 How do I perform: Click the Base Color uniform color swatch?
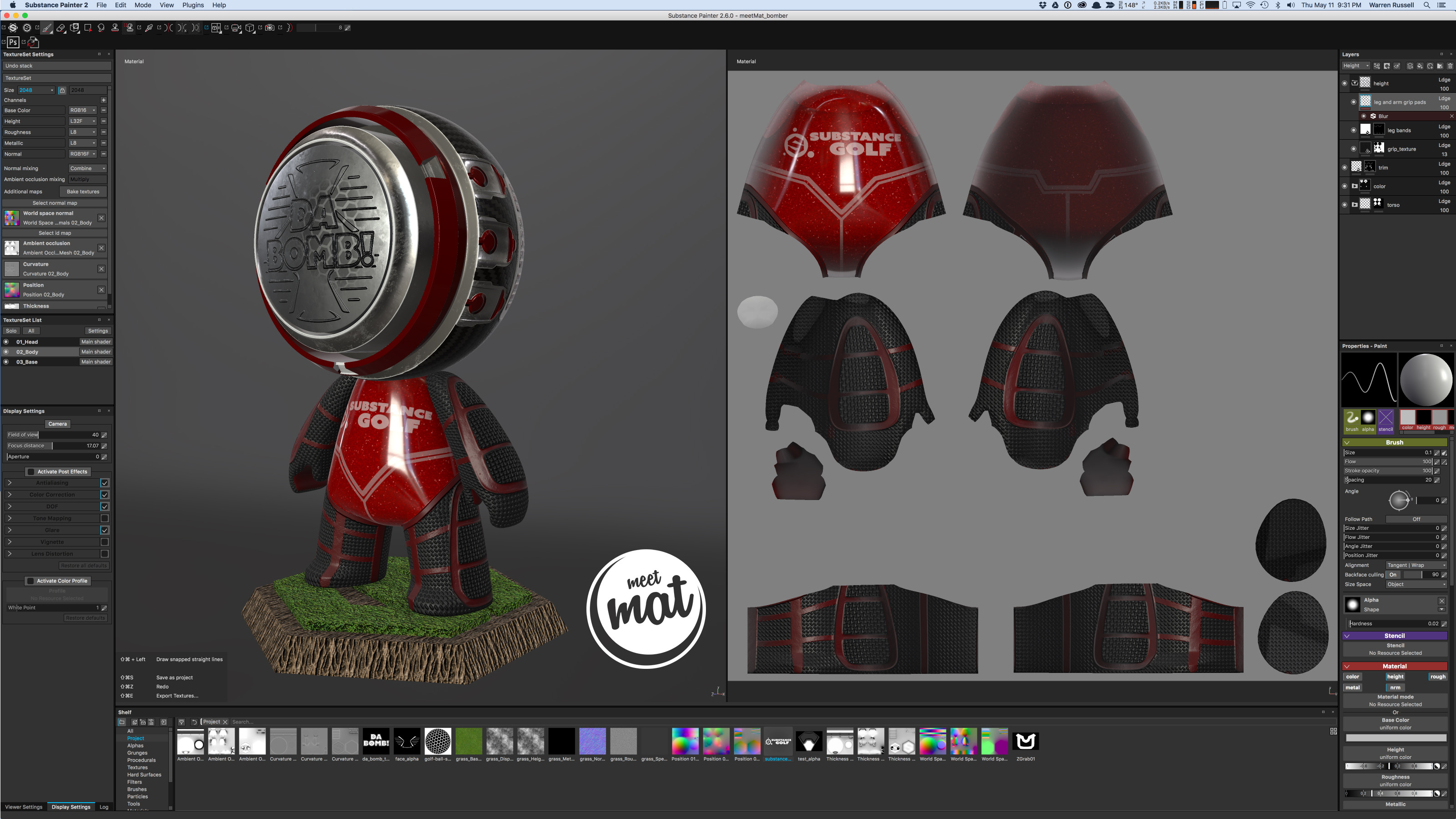(1395, 738)
